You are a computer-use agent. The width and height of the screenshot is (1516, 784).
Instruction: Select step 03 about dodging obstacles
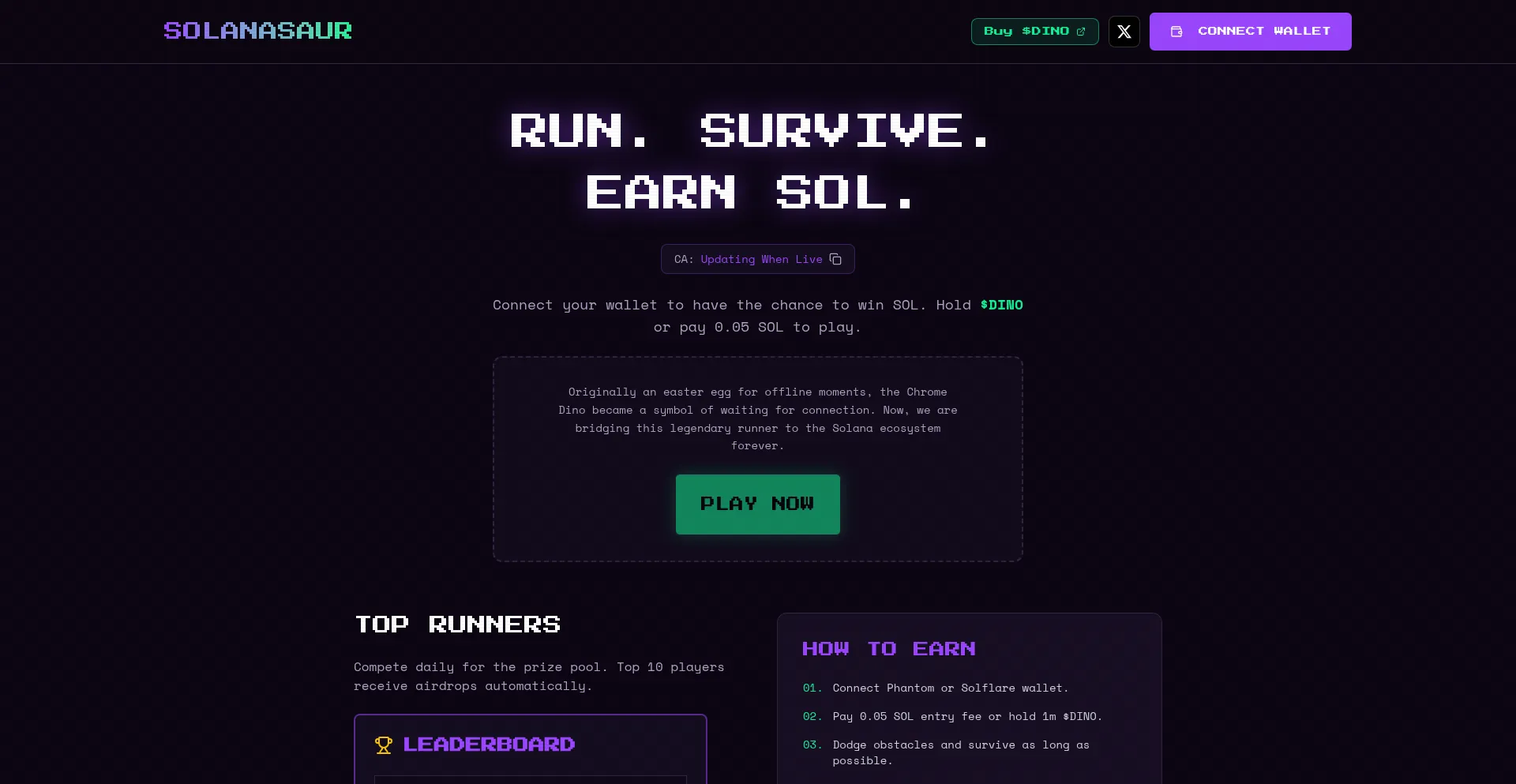[x=960, y=752]
